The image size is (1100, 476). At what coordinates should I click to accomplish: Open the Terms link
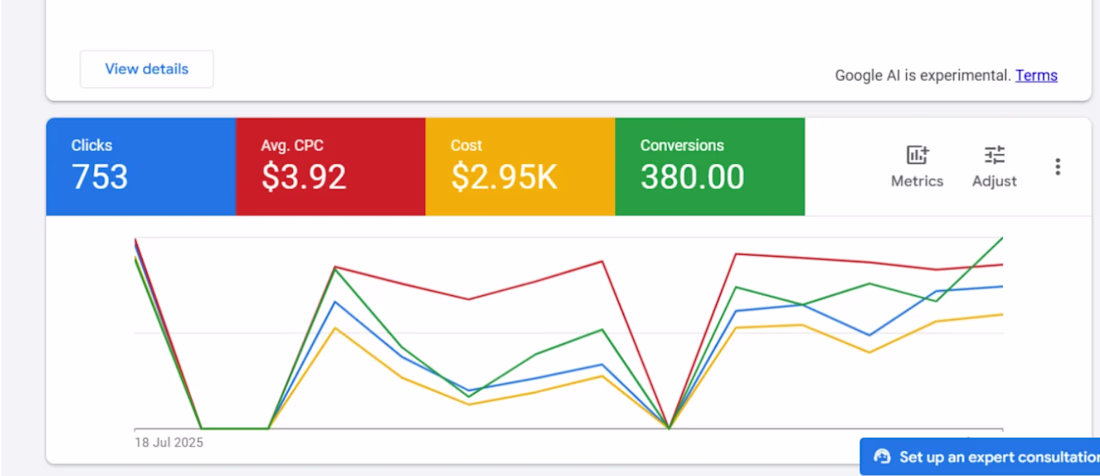pyautogui.click(x=1036, y=75)
